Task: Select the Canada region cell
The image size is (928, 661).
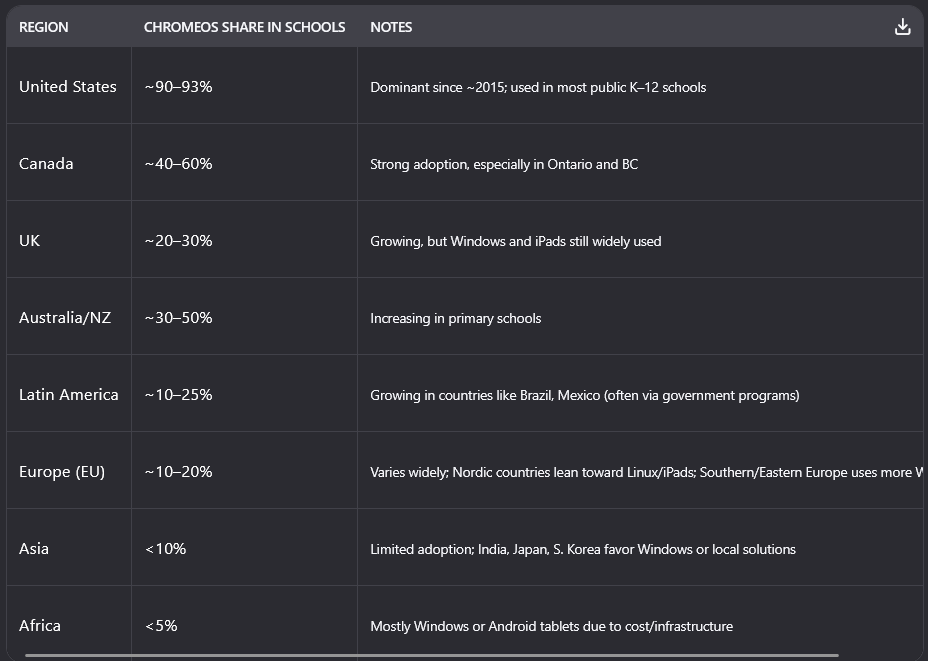Action: pos(46,164)
